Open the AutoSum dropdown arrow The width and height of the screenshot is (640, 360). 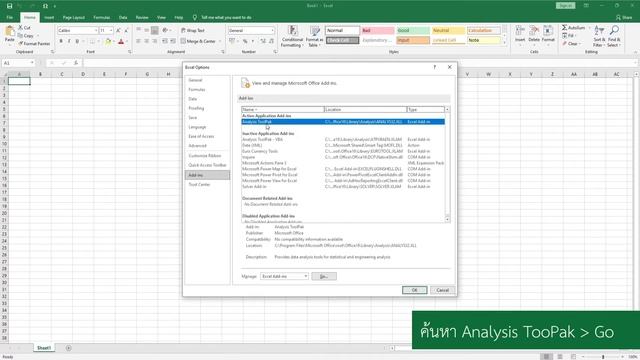[589, 28]
